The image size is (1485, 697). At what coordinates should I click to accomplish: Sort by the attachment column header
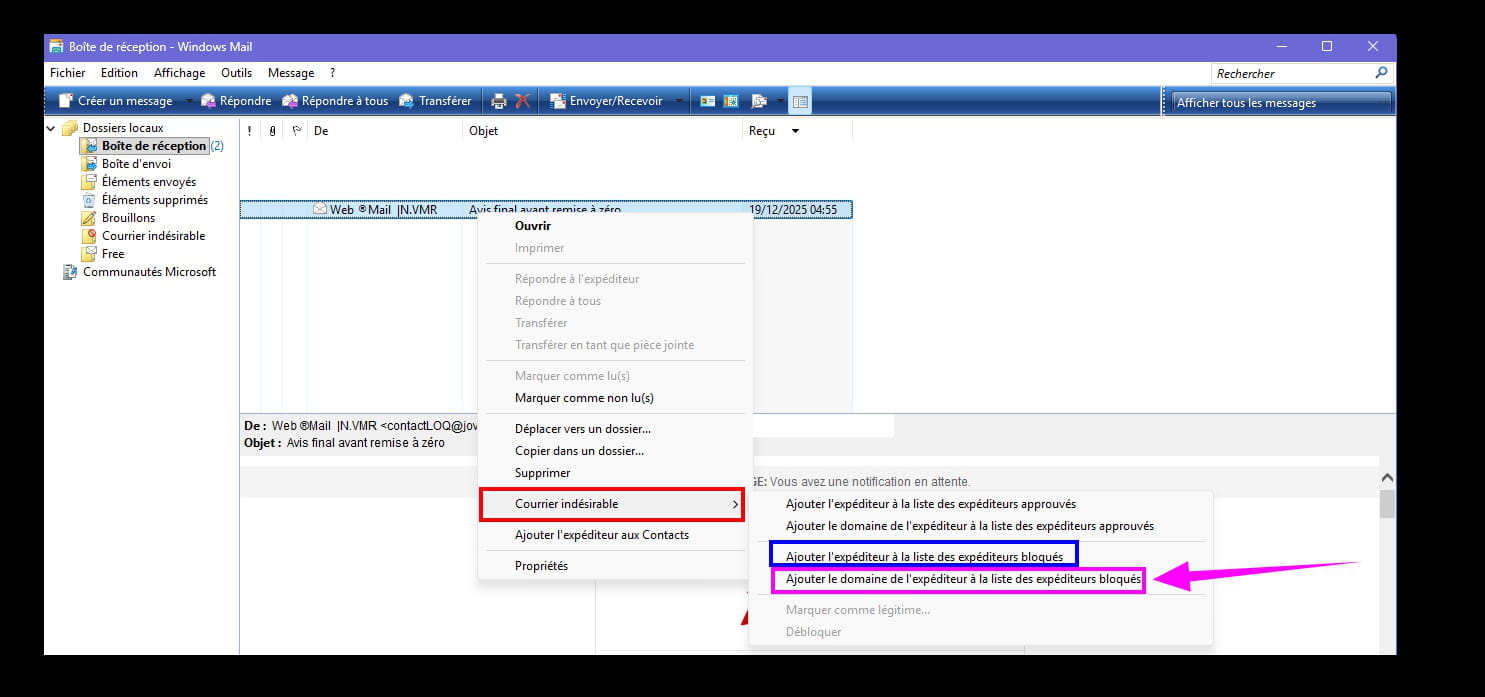point(272,131)
